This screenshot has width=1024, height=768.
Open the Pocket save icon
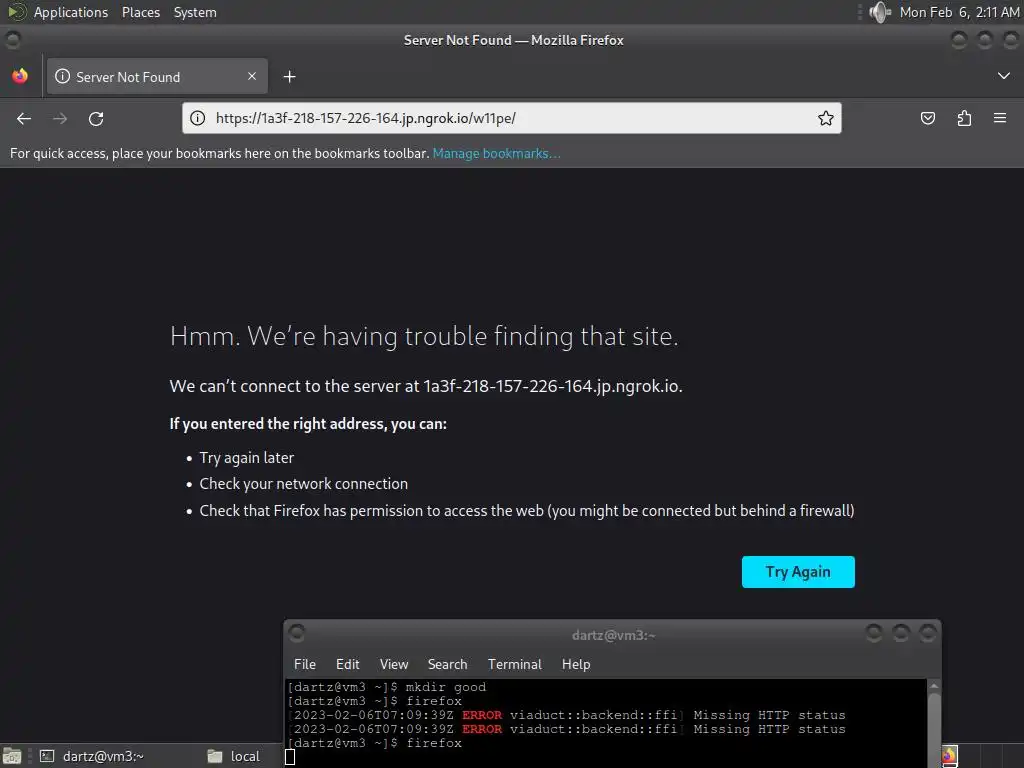point(927,118)
